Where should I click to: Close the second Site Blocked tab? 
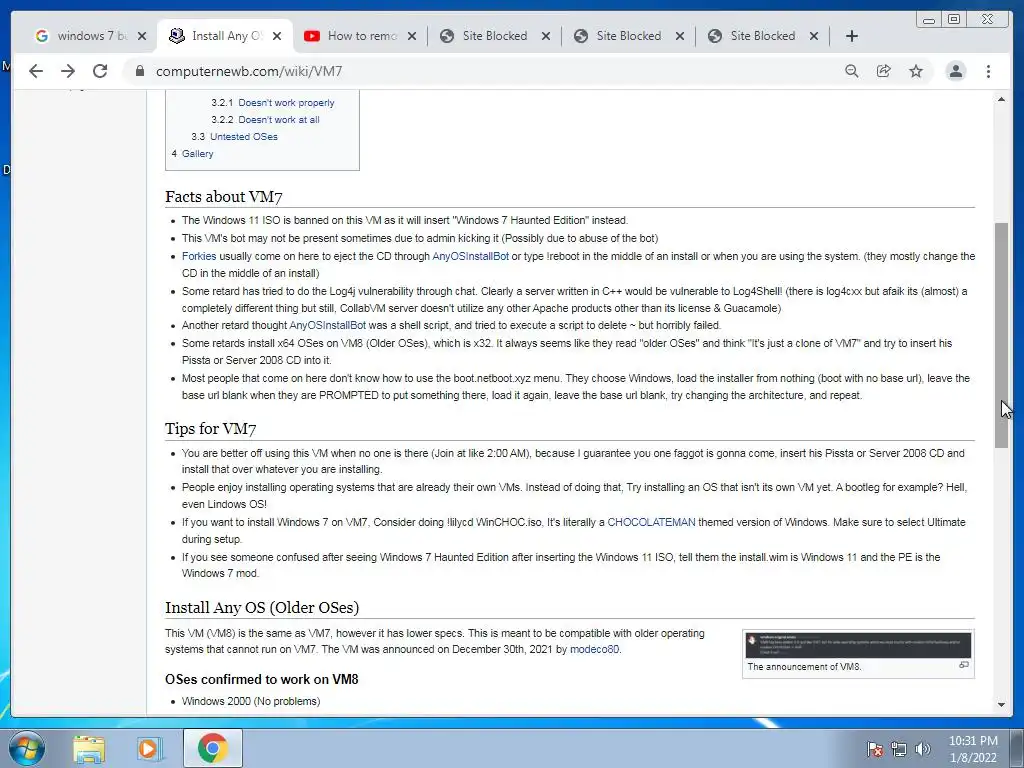point(680,36)
